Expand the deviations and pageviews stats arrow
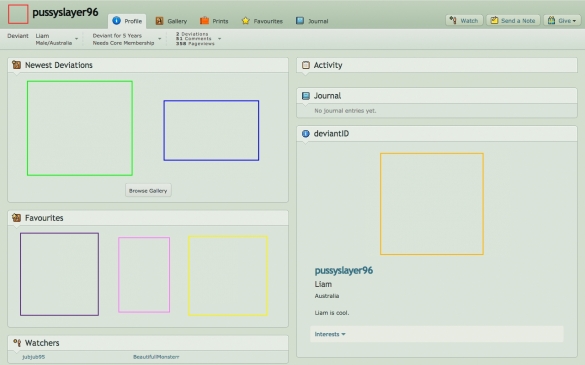The width and height of the screenshot is (585, 365). [219, 39]
